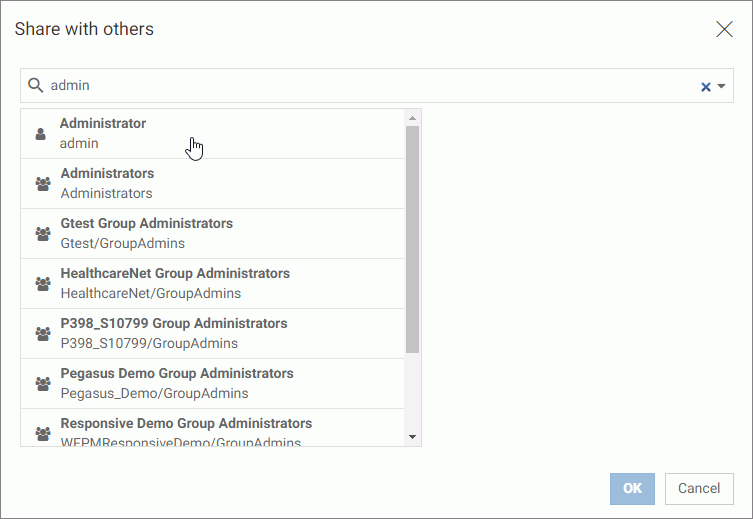Viewport: 753px width, 519px height.
Task: Close the Share with others dialog
Action: [724, 29]
